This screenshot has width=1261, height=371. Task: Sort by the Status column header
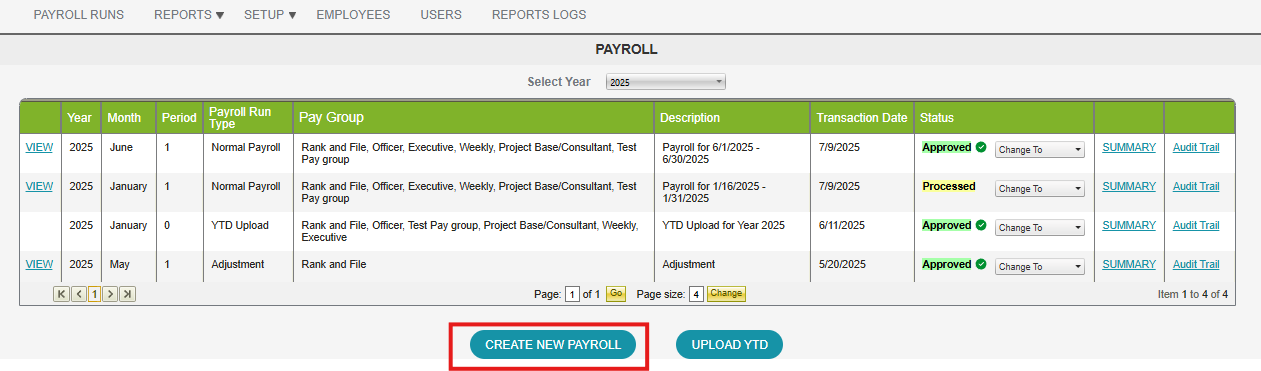(x=937, y=118)
